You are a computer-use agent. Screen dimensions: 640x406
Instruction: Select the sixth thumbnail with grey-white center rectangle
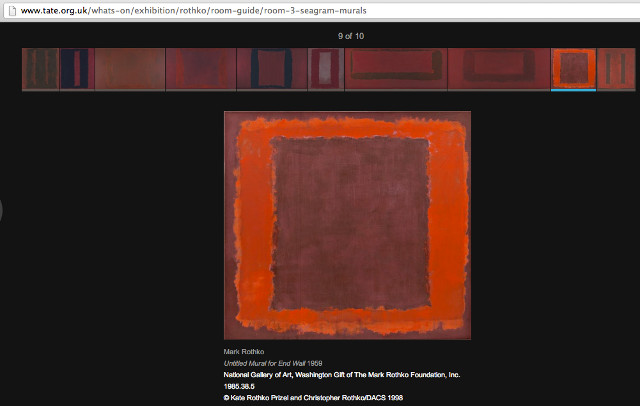326,69
